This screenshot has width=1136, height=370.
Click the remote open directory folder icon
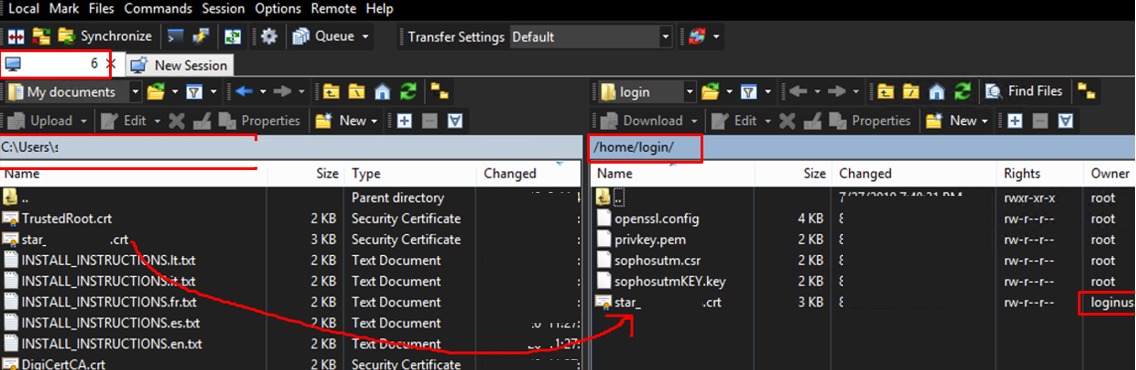click(x=710, y=92)
